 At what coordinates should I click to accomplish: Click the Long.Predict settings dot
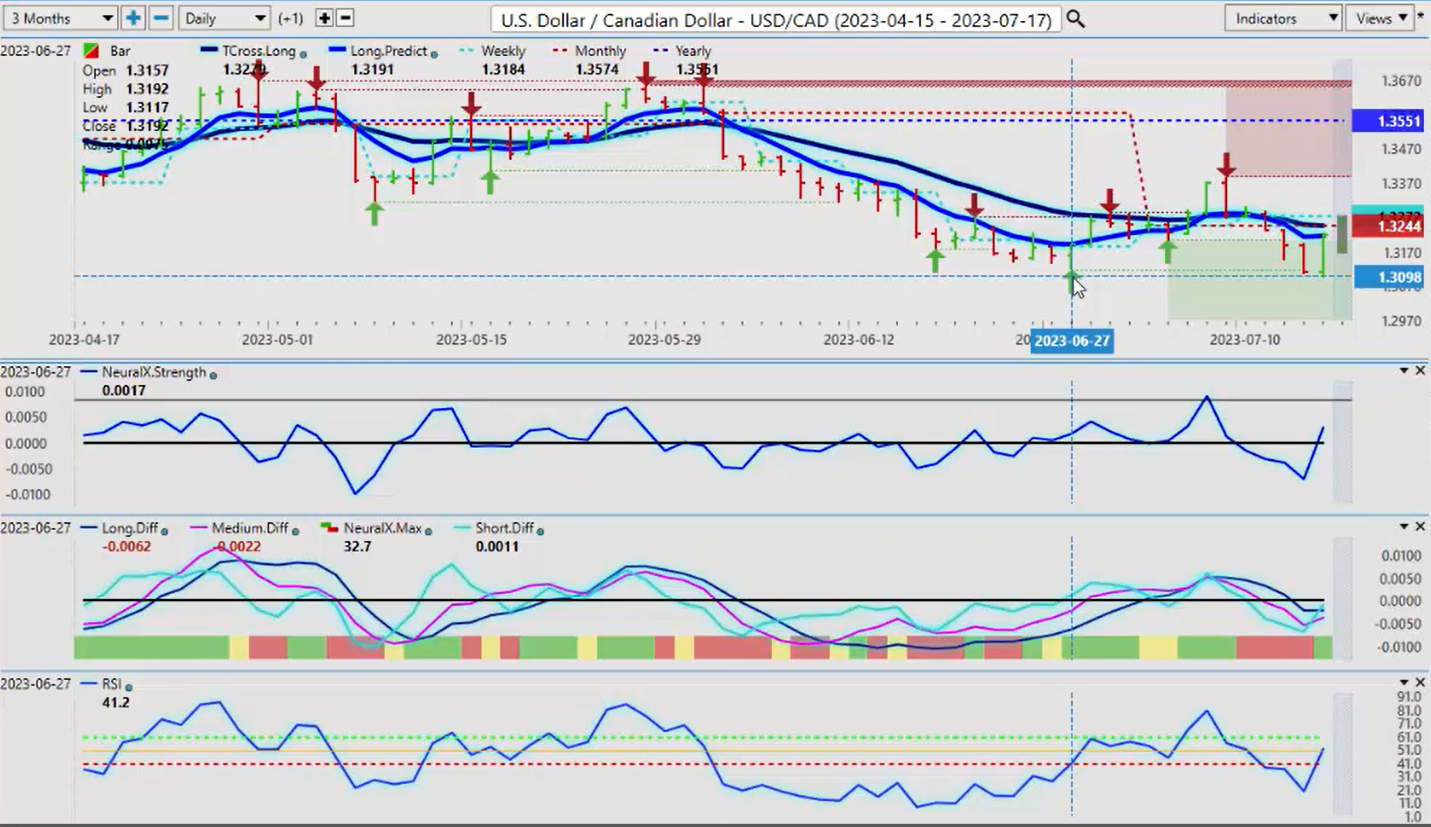pos(432,52)
